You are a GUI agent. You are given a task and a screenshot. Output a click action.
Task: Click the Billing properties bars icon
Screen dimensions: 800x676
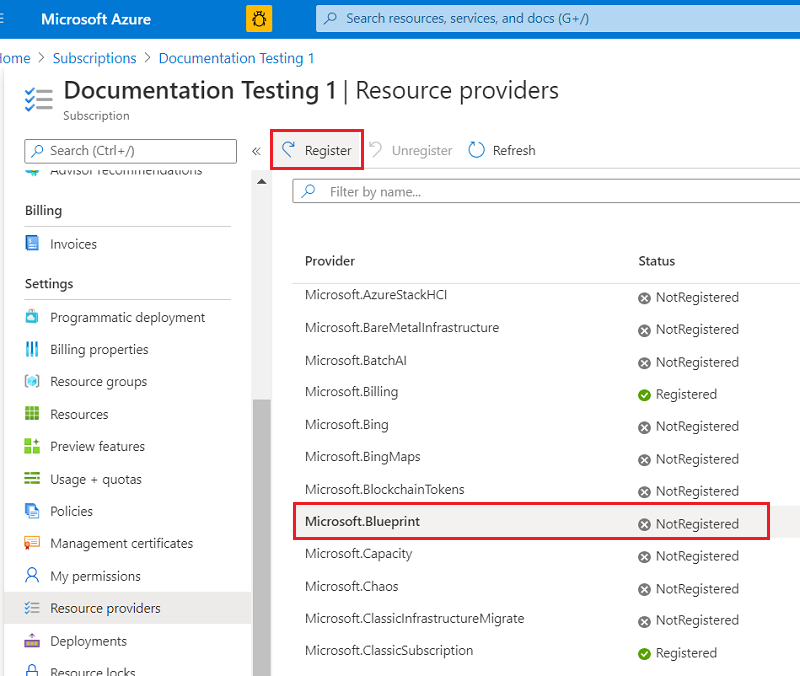click(x=32, y=349)
